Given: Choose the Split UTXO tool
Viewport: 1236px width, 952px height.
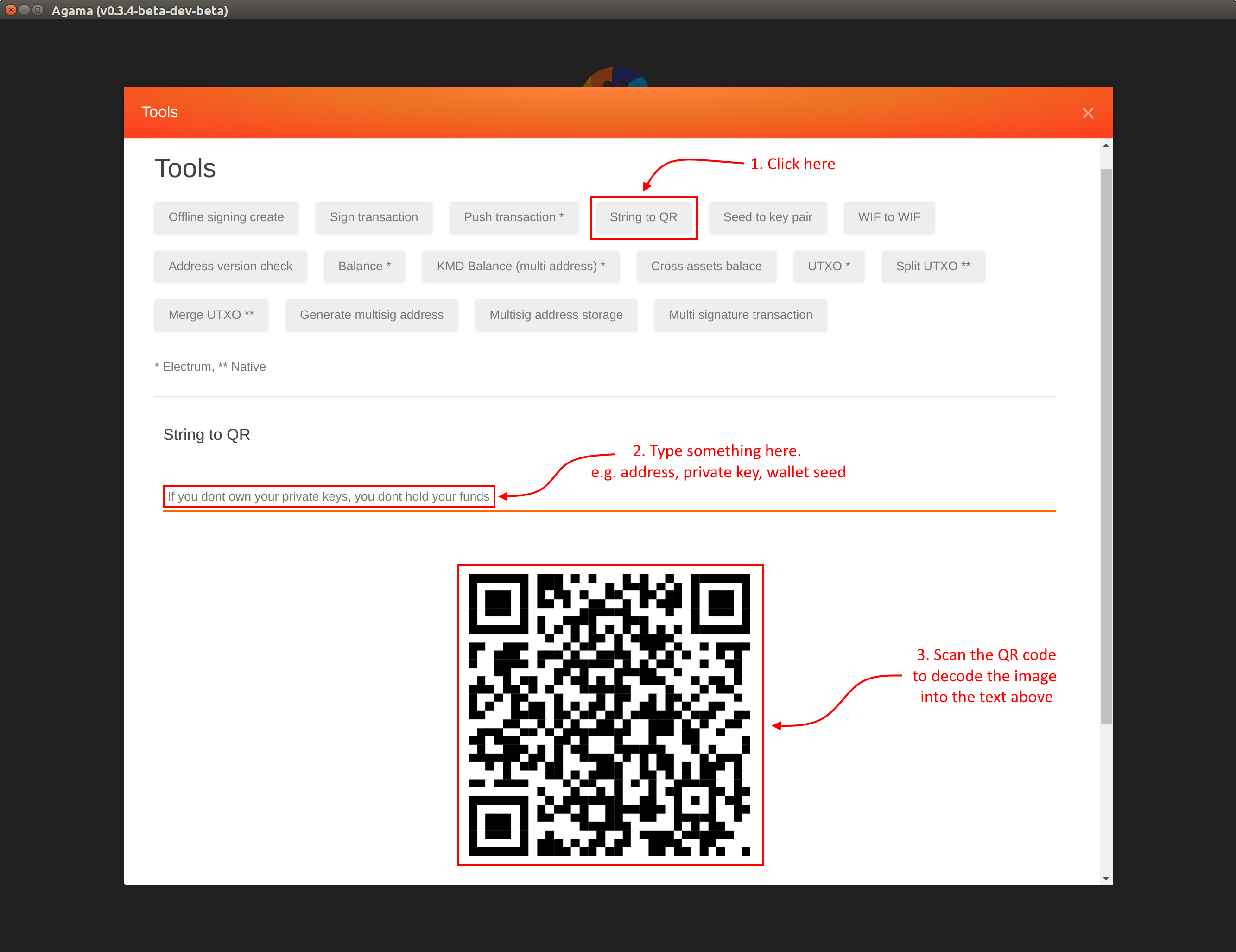Looking at the screenshot, I should (x=932, y=266).
